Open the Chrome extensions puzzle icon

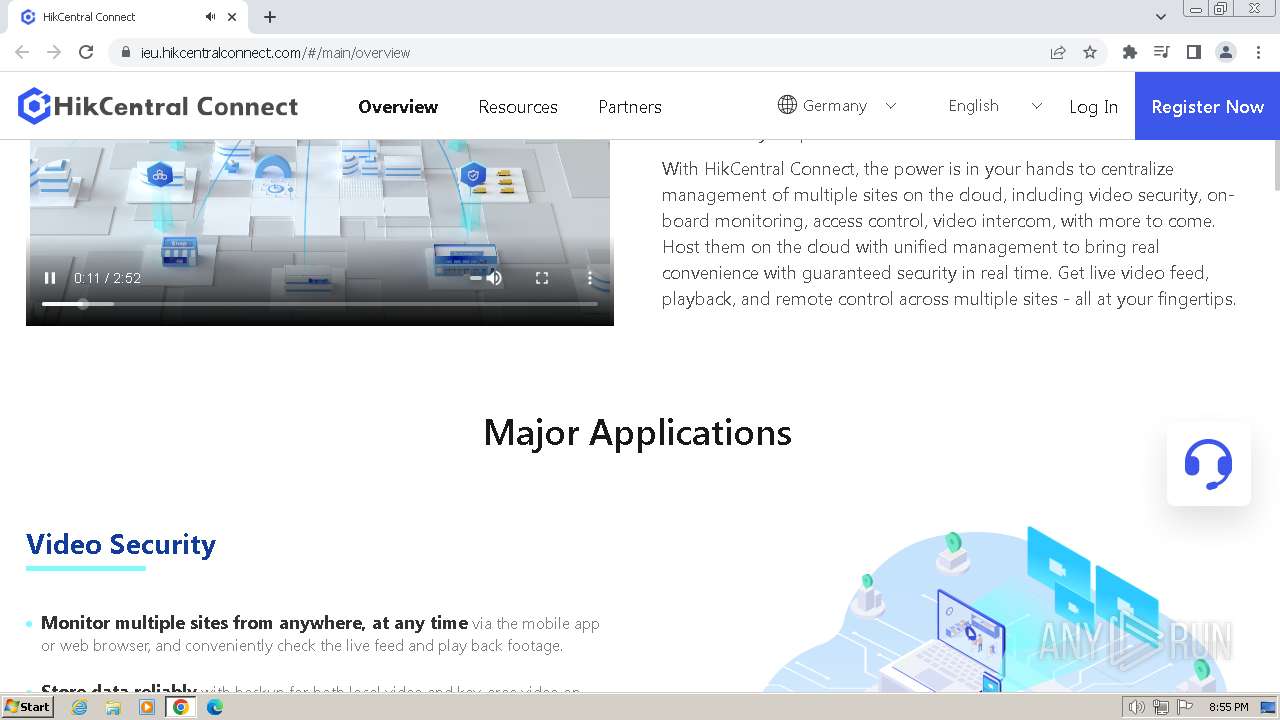click(1130, 52)
